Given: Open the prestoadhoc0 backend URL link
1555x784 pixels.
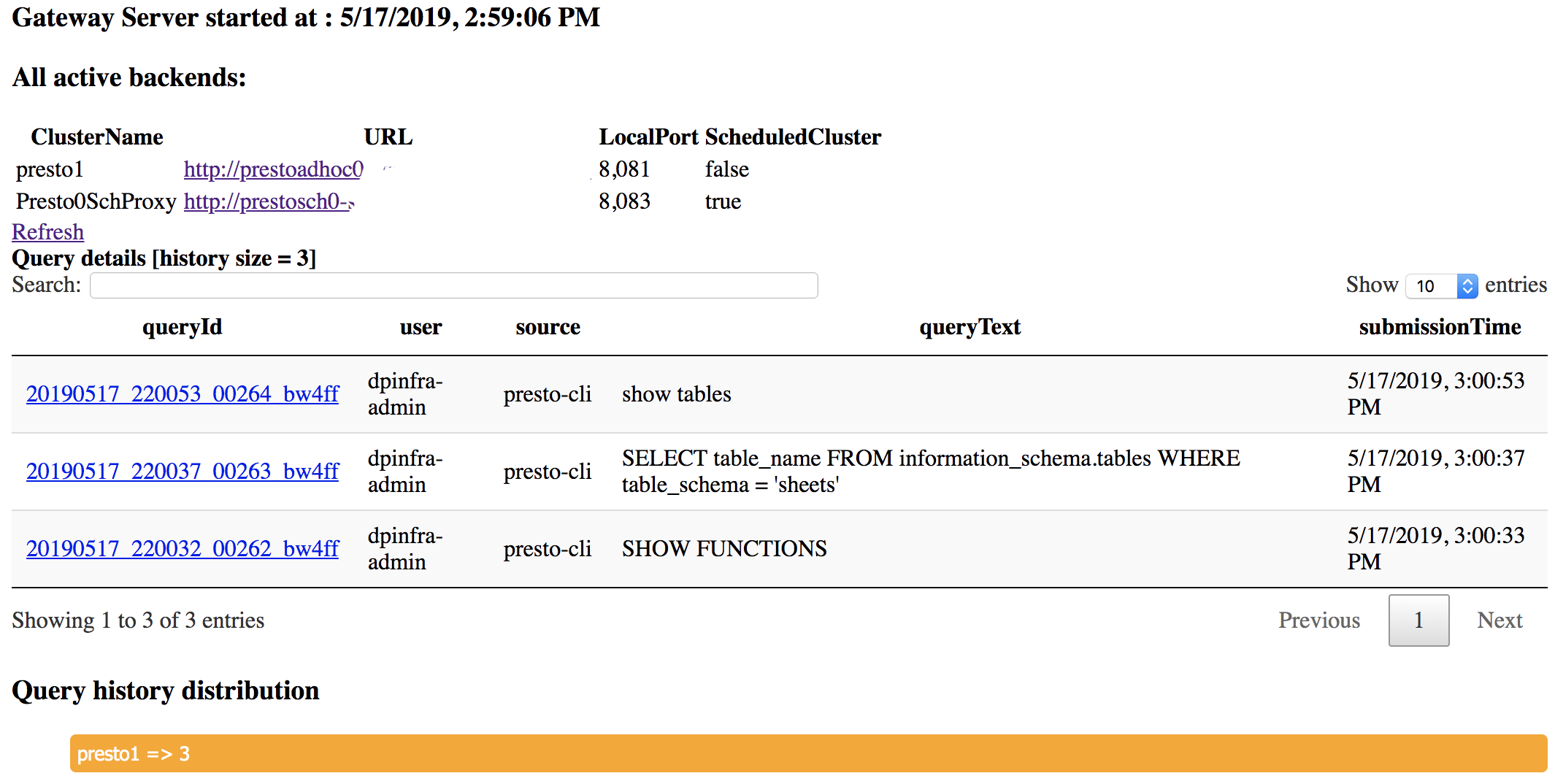Looking at the screenshot, I should (273, 169).
